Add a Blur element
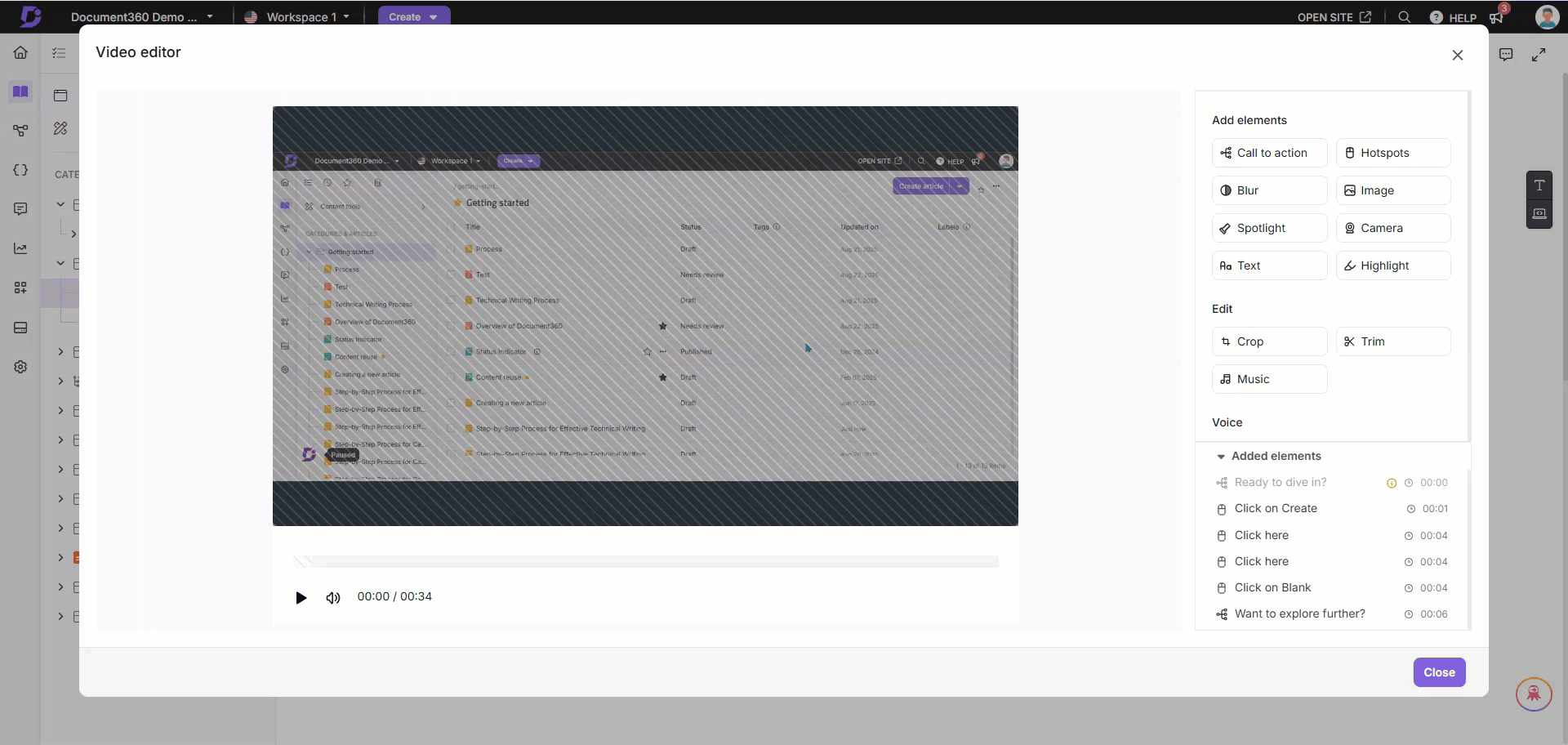The height and width of the screenshot is (745, 1568). [x=1269, y=190]
